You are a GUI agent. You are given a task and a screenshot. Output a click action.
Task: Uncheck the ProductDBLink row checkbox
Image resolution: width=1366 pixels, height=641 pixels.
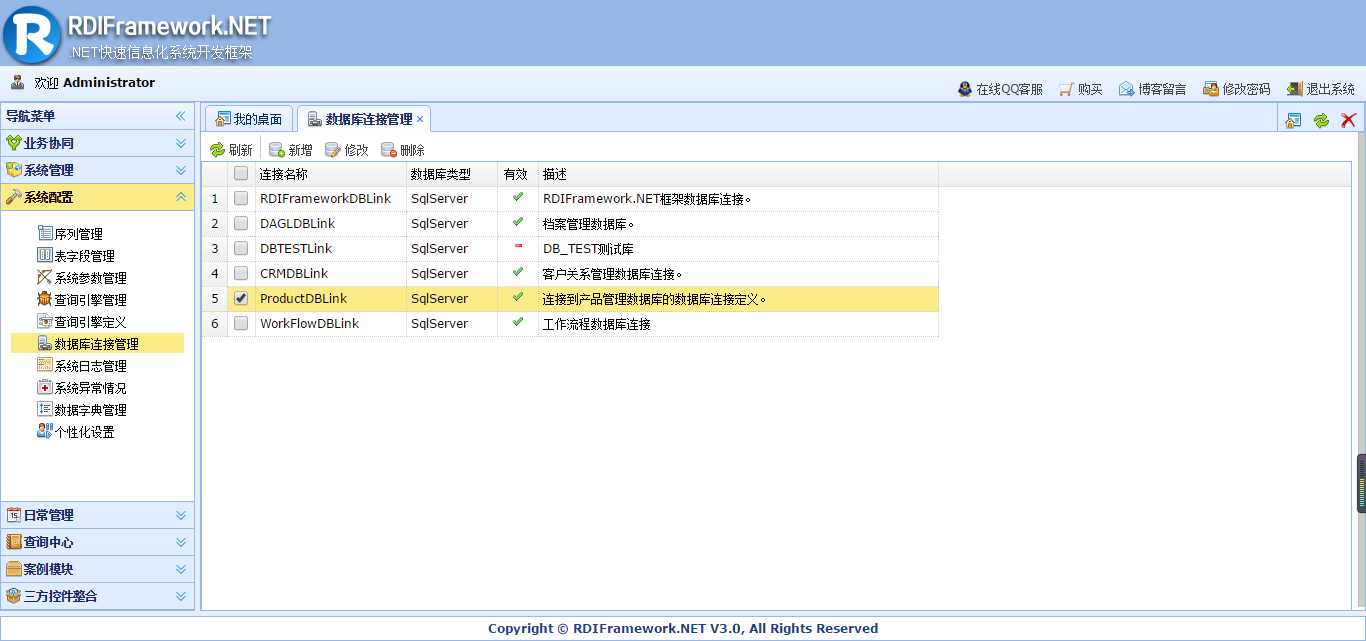coord(241,299)
